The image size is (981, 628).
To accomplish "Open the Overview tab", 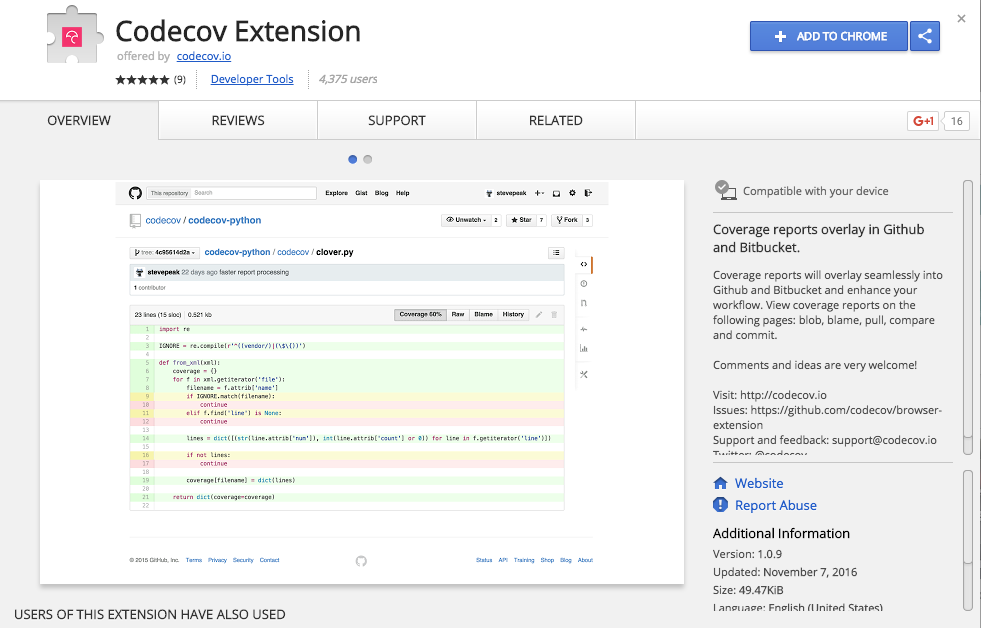I will pos(79,120).
